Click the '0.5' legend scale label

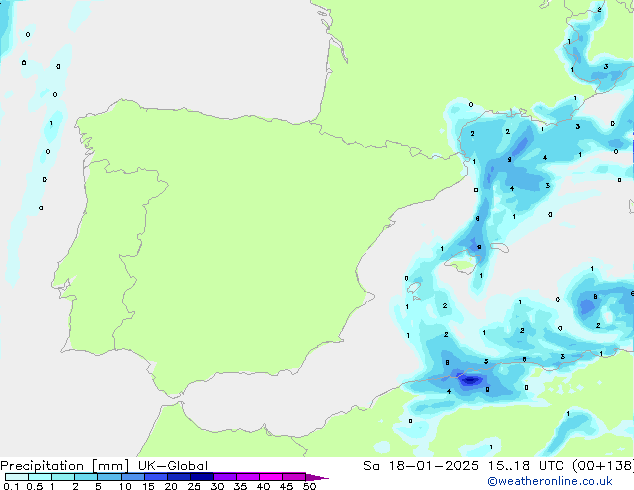(35, 486)
